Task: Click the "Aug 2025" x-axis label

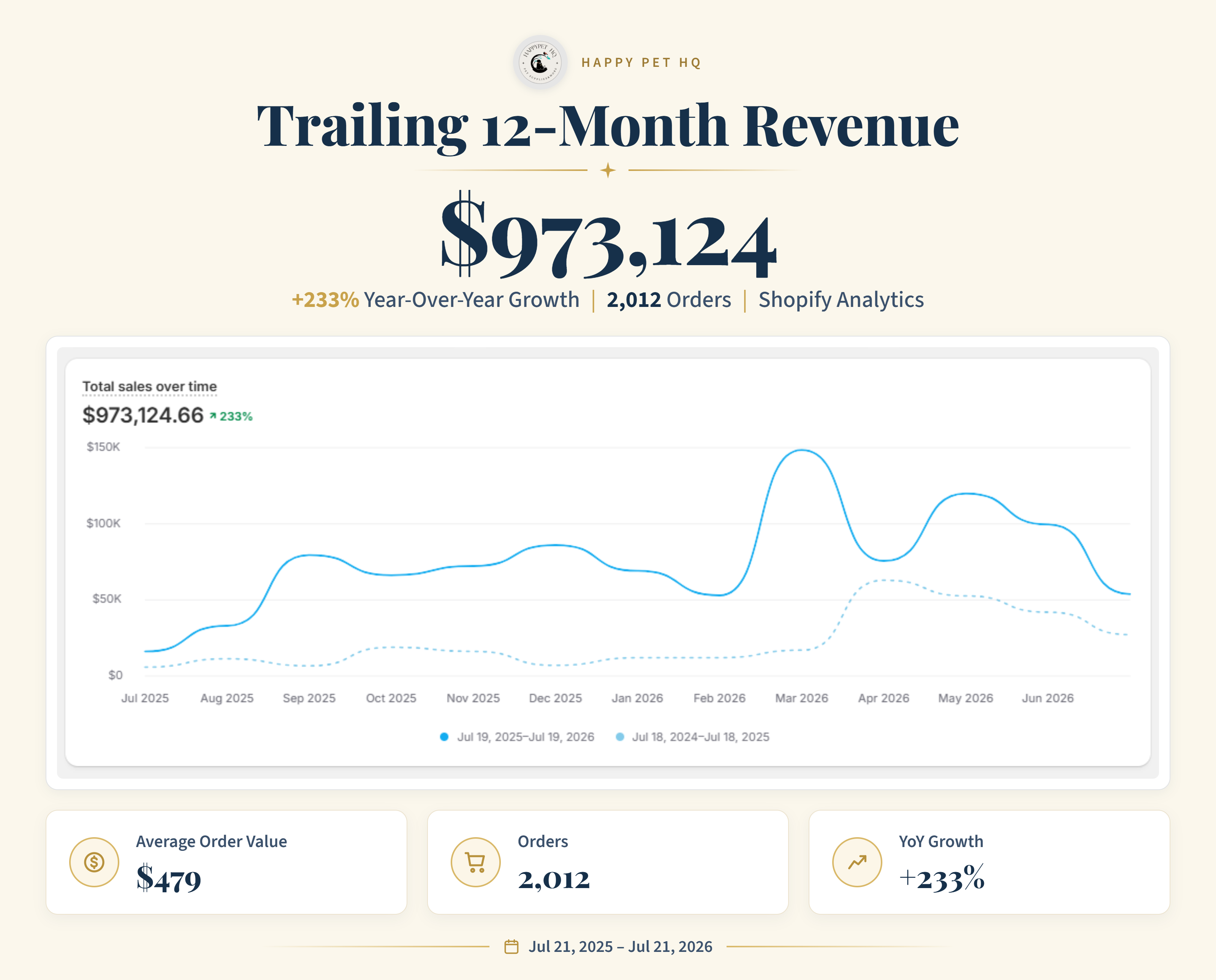Action: [x=227, y=698]
